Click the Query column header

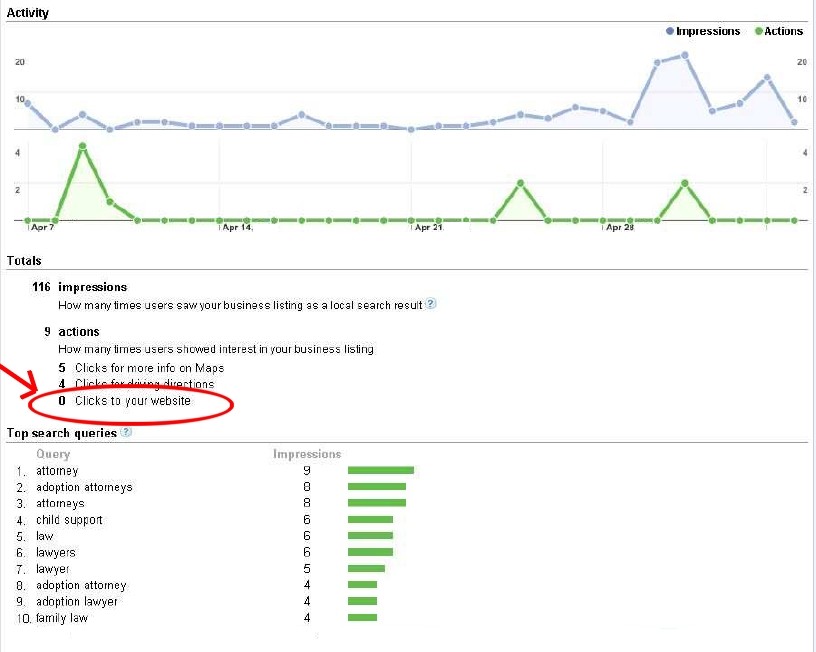[x=53, y=454]
